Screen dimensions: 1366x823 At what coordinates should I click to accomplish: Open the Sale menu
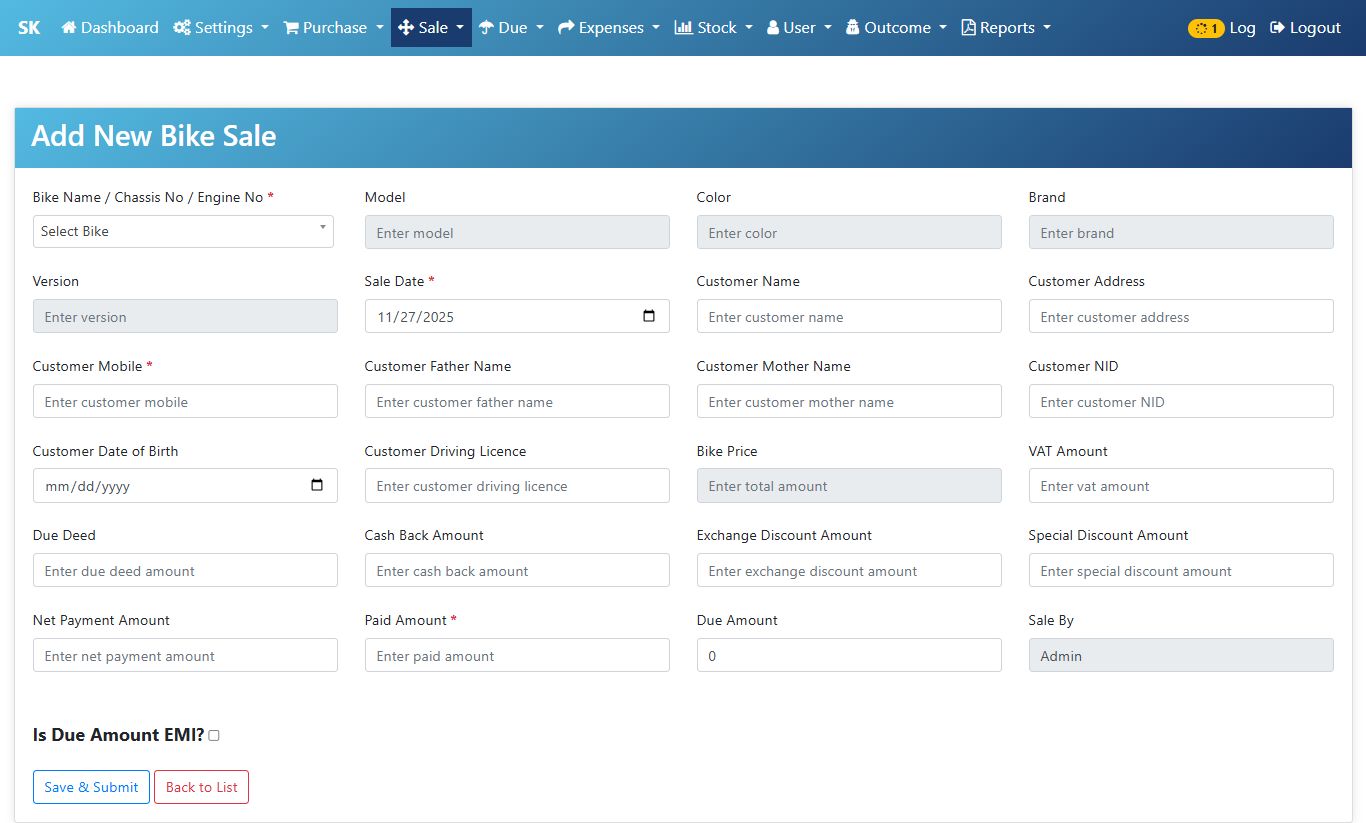coord(431,28)
